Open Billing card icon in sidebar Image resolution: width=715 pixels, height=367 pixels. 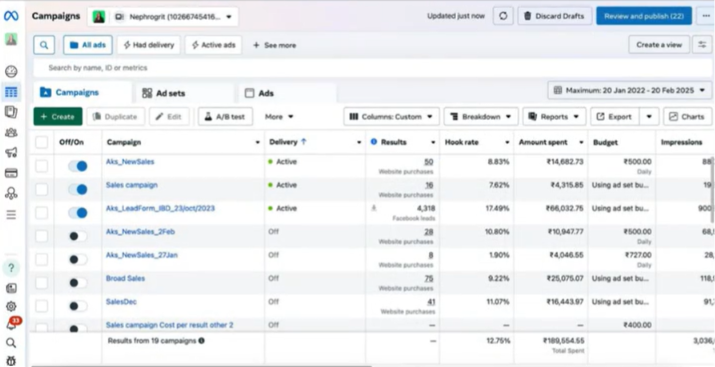(11, 173)
